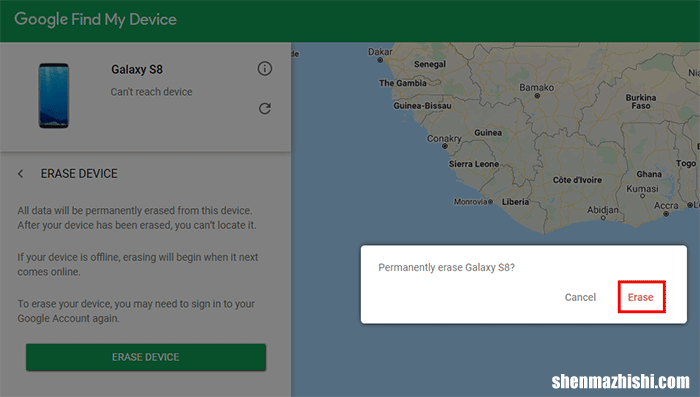Click the green ERASE DEVICE button
Image resolution: width=700 pixels, height=397 pixels.
coord(146,357)
